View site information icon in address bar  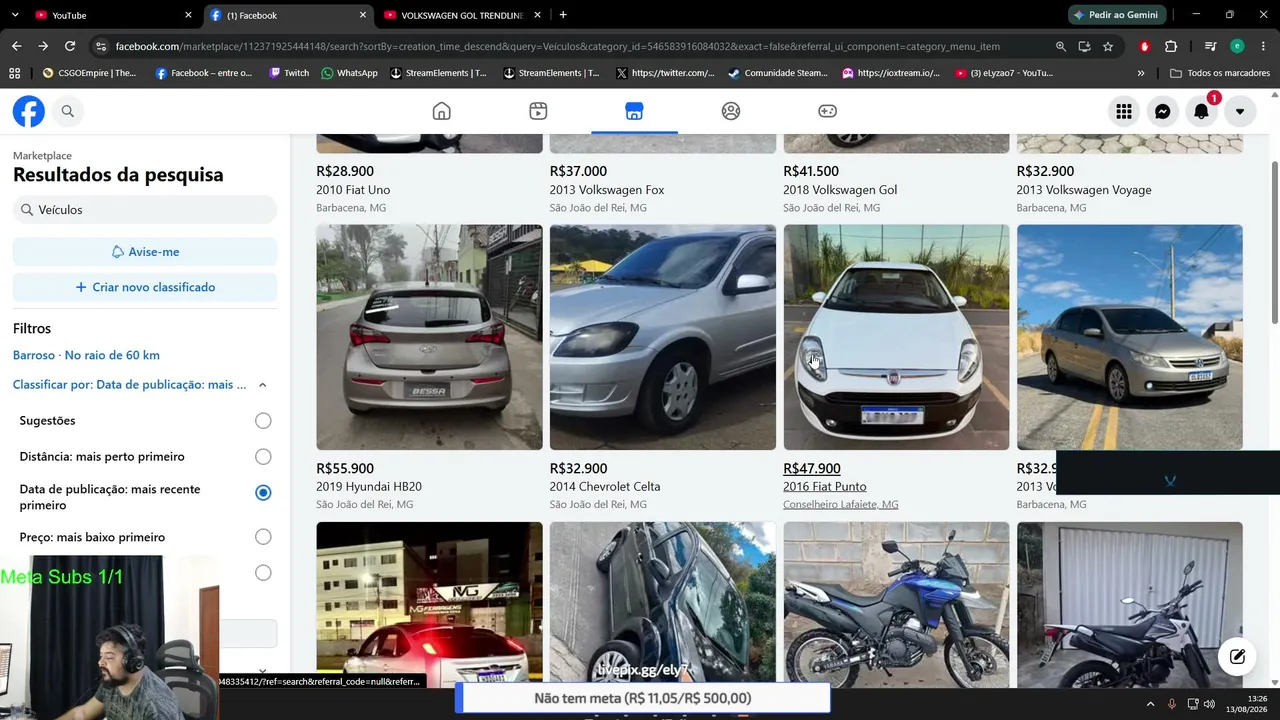click(x=100, y=46)
